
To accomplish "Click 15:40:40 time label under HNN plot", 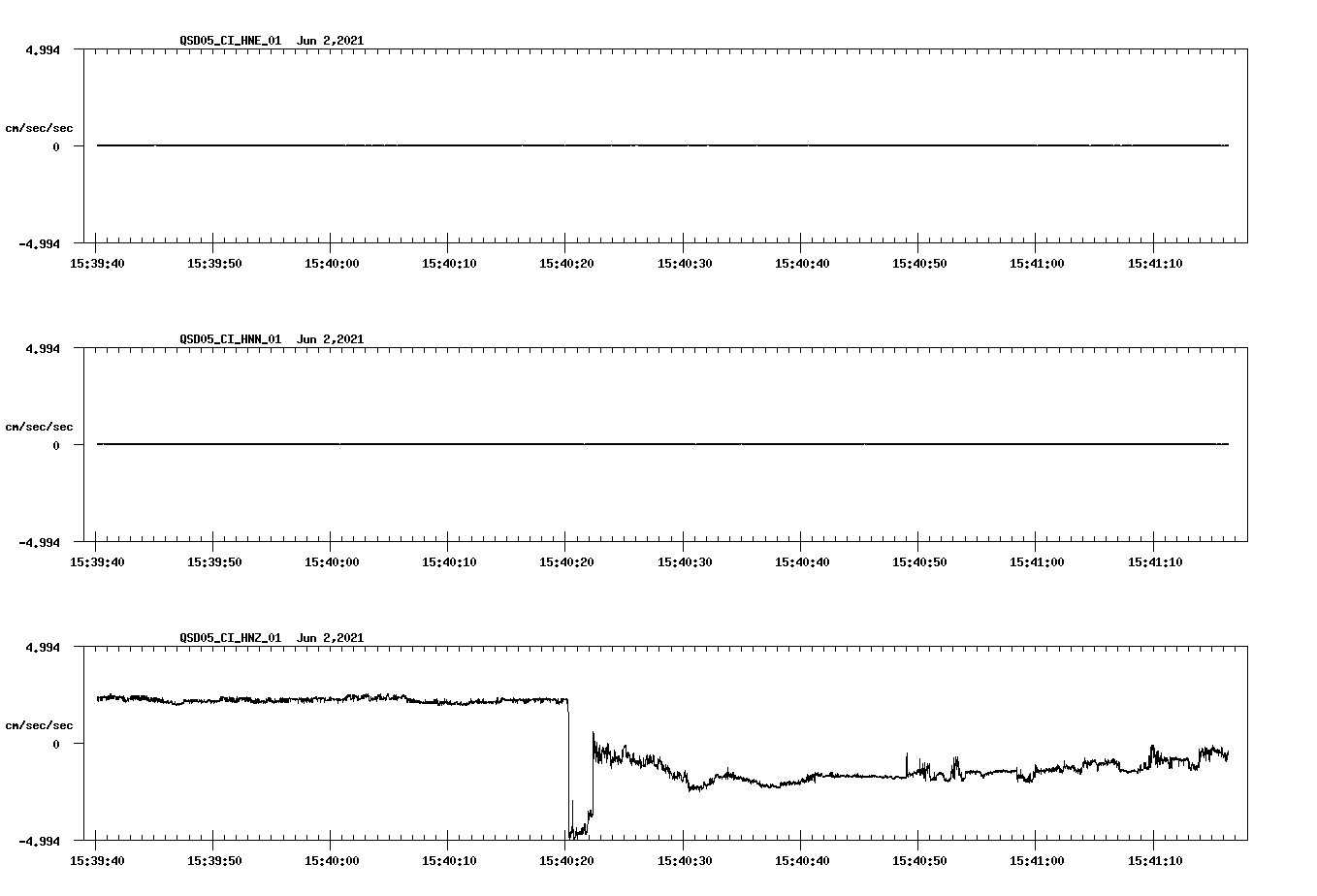I will tap(802, 561).
